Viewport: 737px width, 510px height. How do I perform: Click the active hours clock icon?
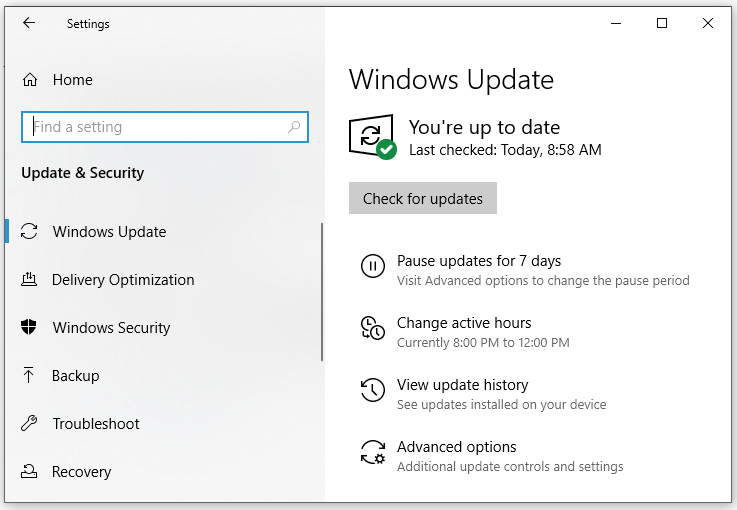click(x=373, y=328)
